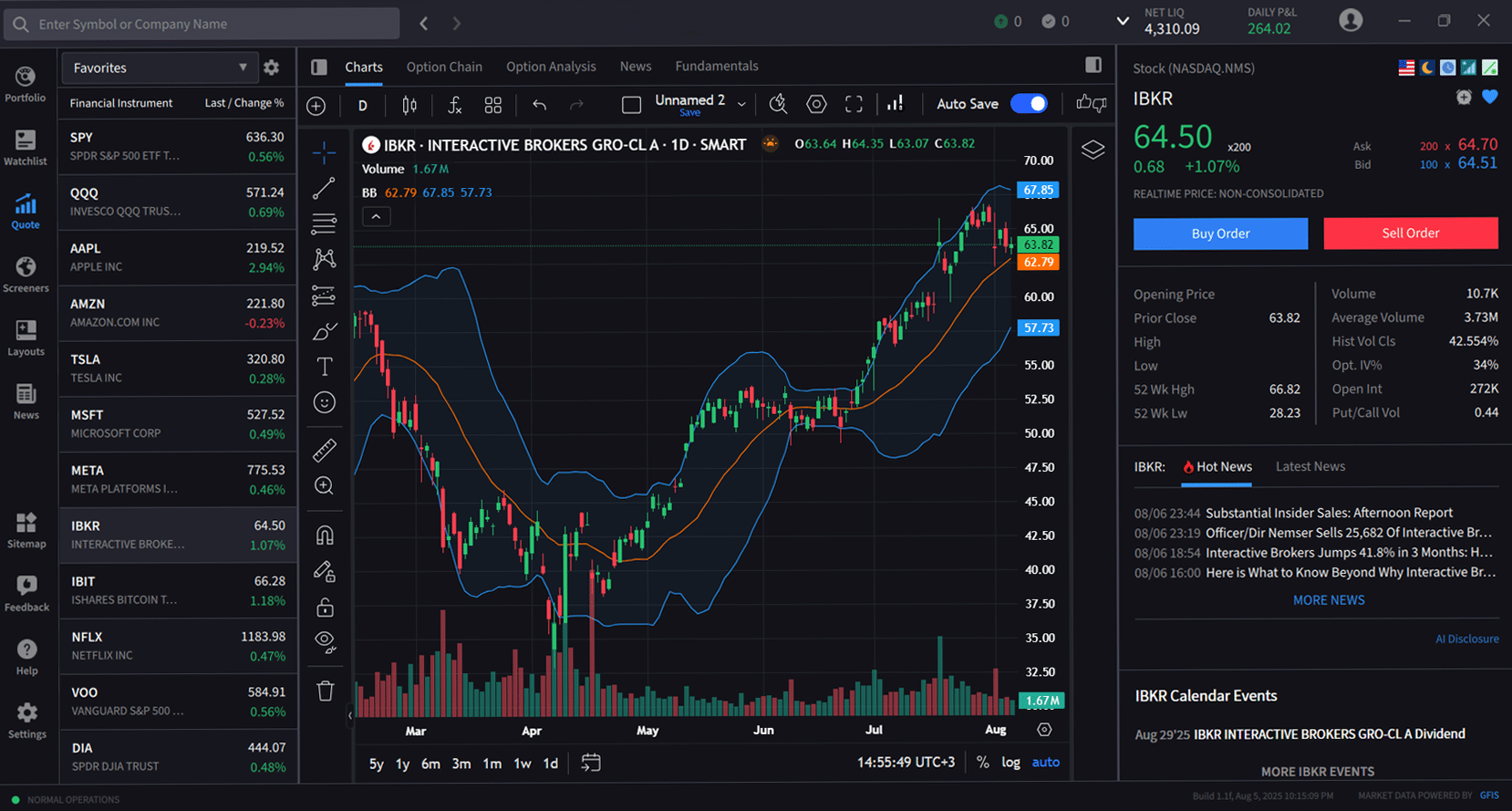Set chart range to 6m
The height and width of the screenshot is (811, 1512).
coord(430,764)
